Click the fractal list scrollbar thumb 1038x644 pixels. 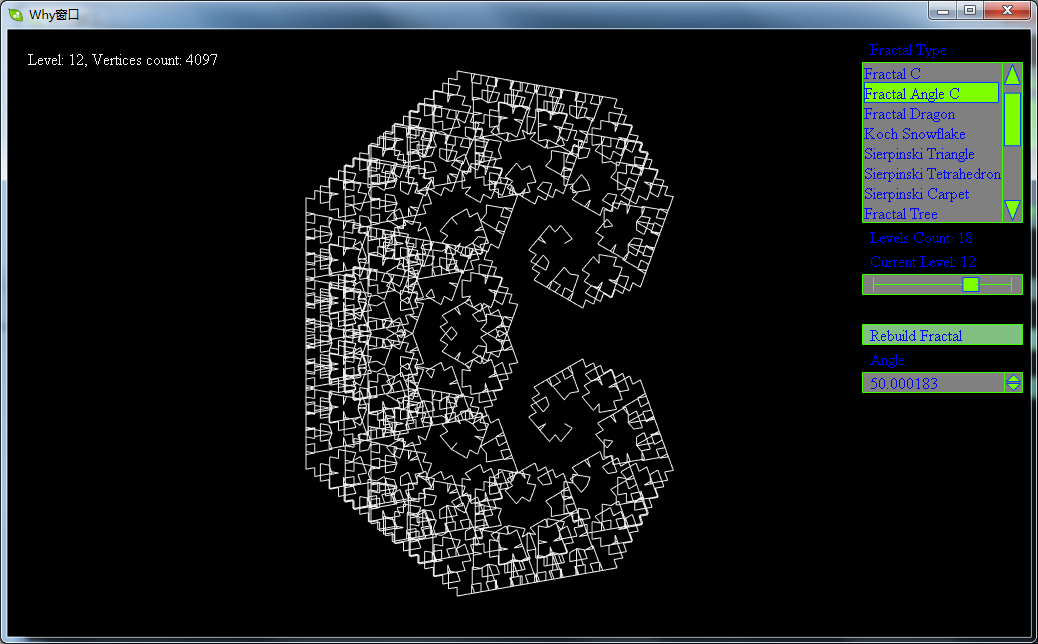[1012, 119]
